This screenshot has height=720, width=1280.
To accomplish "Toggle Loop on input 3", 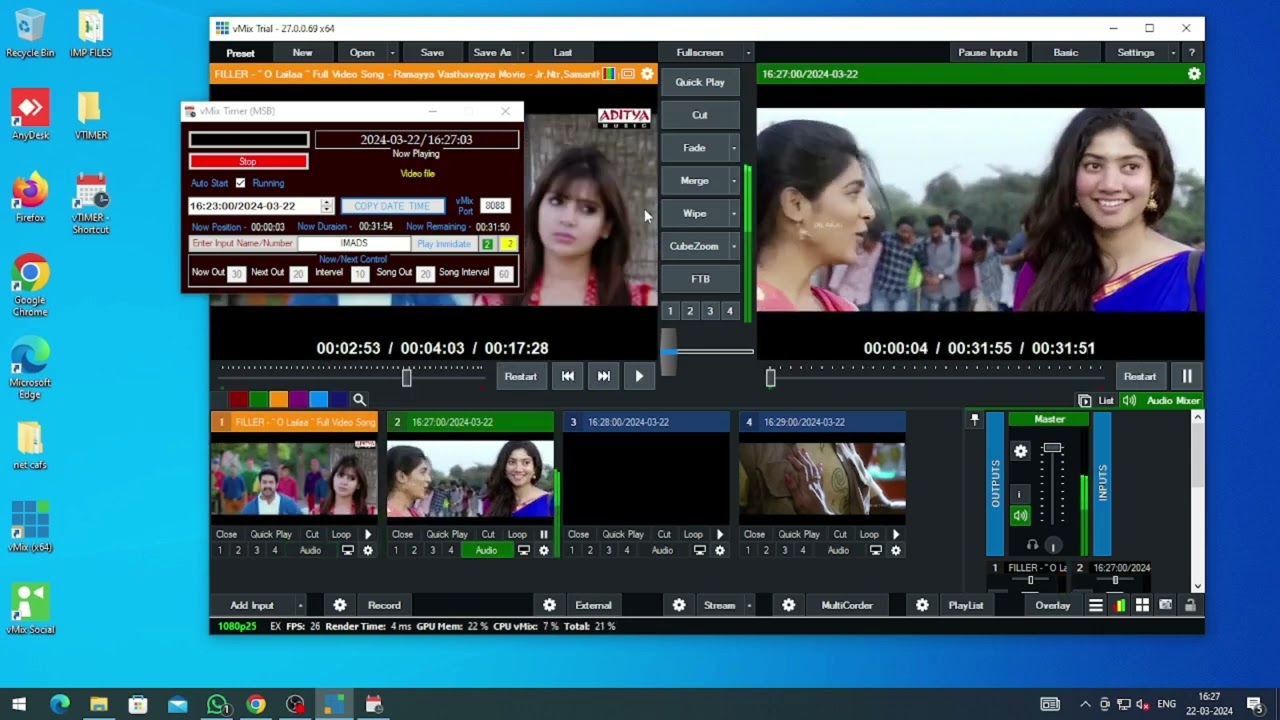I will [693, 535].
